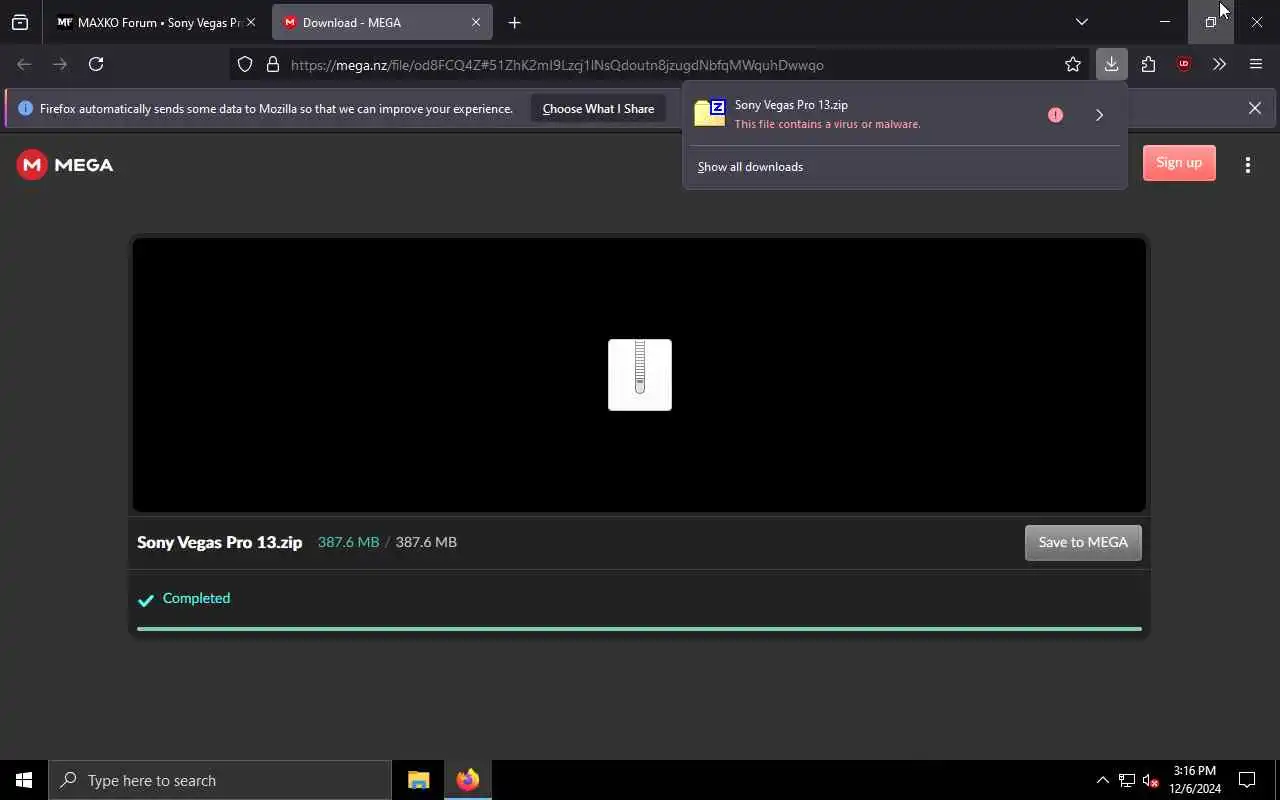Dismiss the Firefox data notification bar
The height and width of the screenshot is (800, 1280).
(1254, 108)
